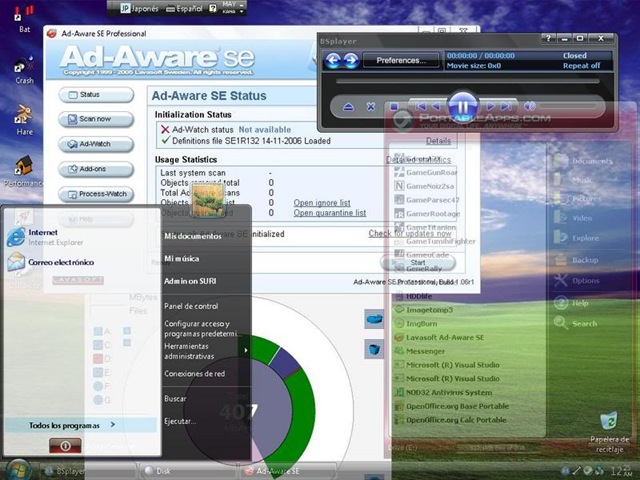Screen dimensions: 640x480
Task: Click the BSplayer pause button
Action: [463, 107]
